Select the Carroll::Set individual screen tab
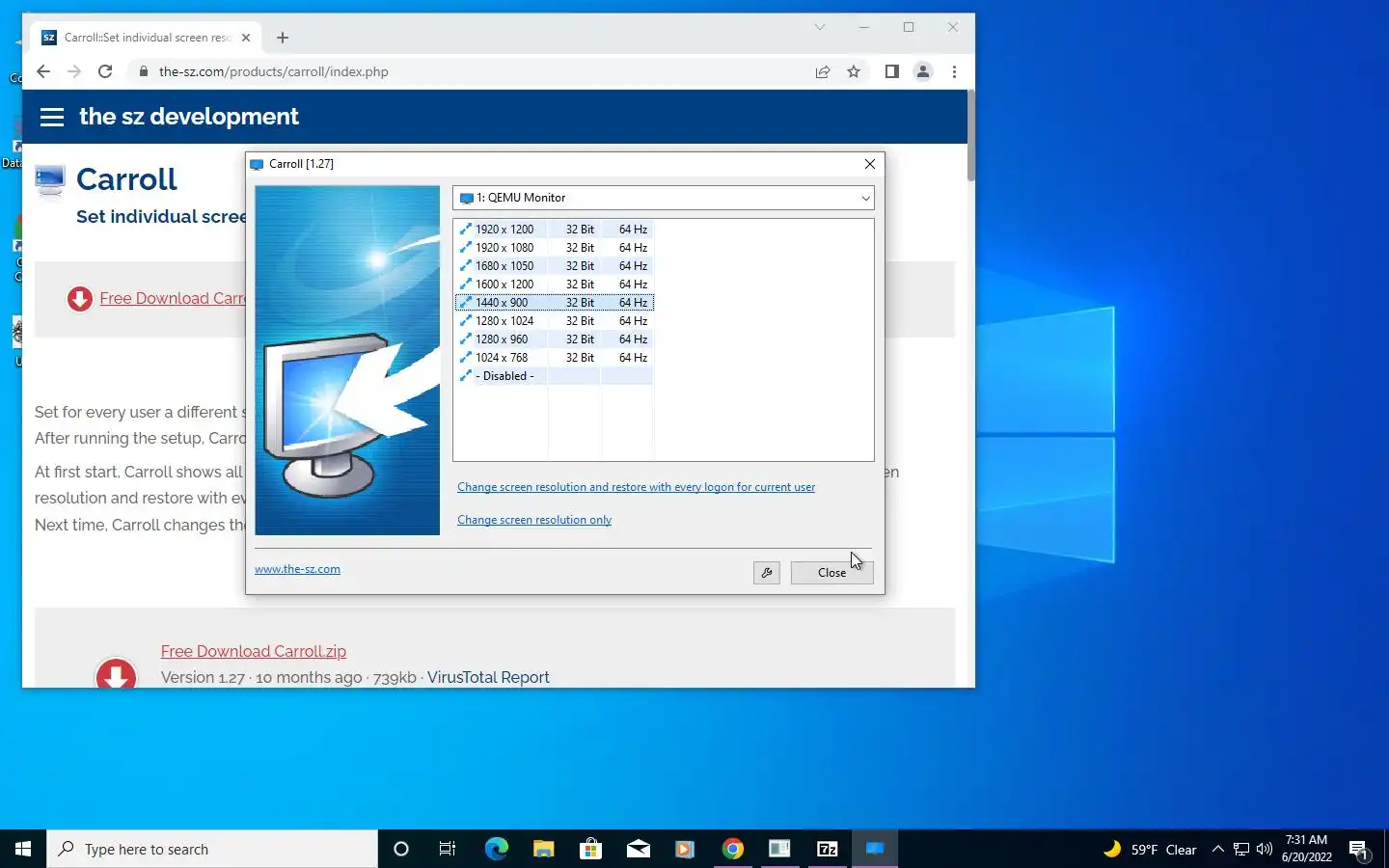Viewport: 1389px width, 868px height. coord(145,38)
